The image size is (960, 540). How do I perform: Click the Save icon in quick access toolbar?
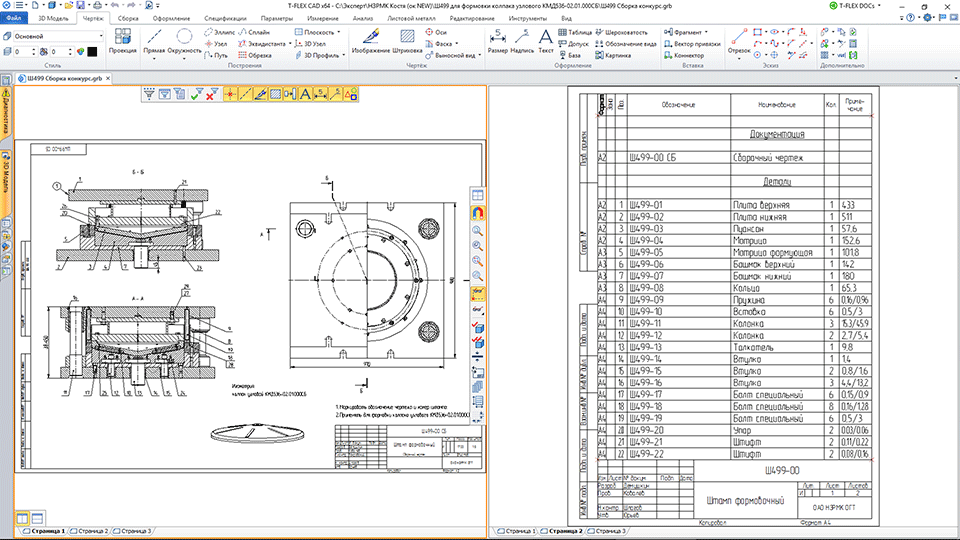80,5
